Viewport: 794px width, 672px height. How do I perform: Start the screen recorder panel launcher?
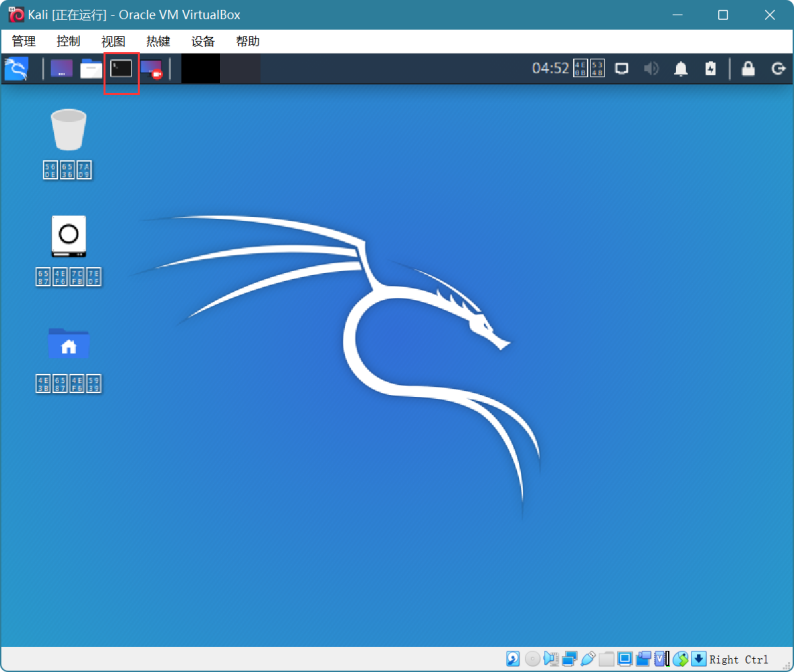tap(151, 69)
